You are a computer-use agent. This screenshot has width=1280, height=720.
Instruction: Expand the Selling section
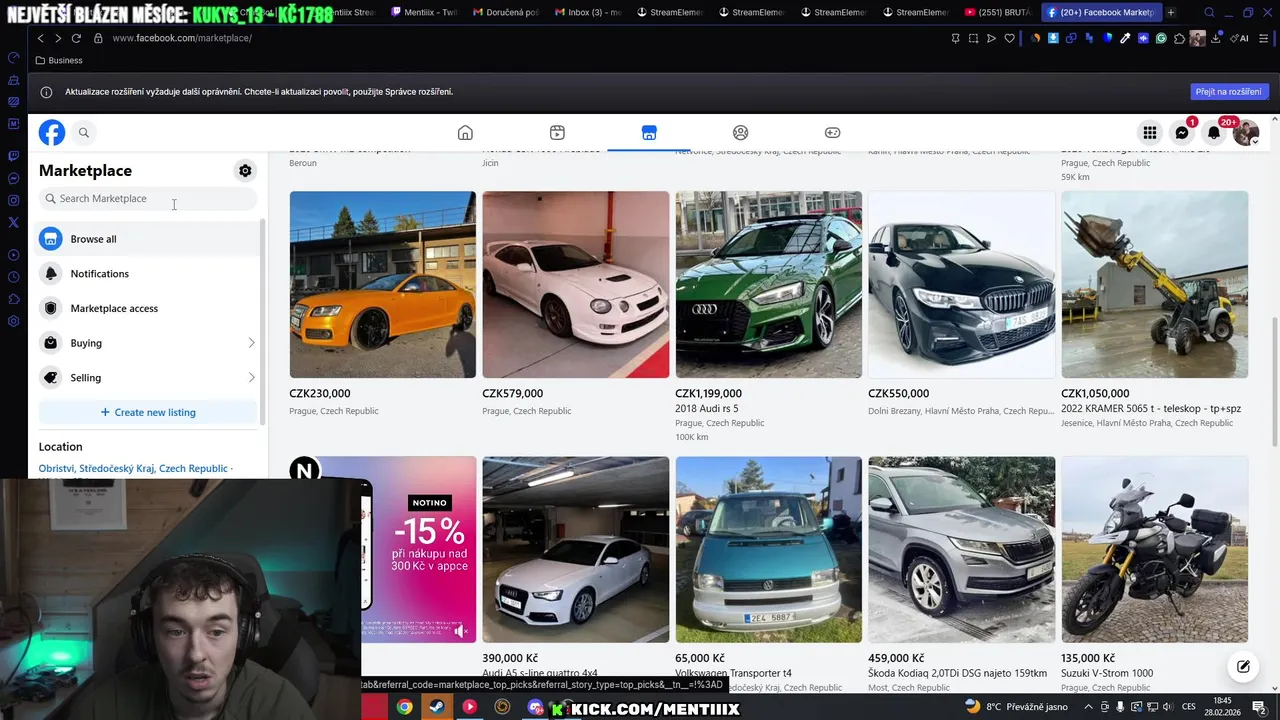pos(148,378)
